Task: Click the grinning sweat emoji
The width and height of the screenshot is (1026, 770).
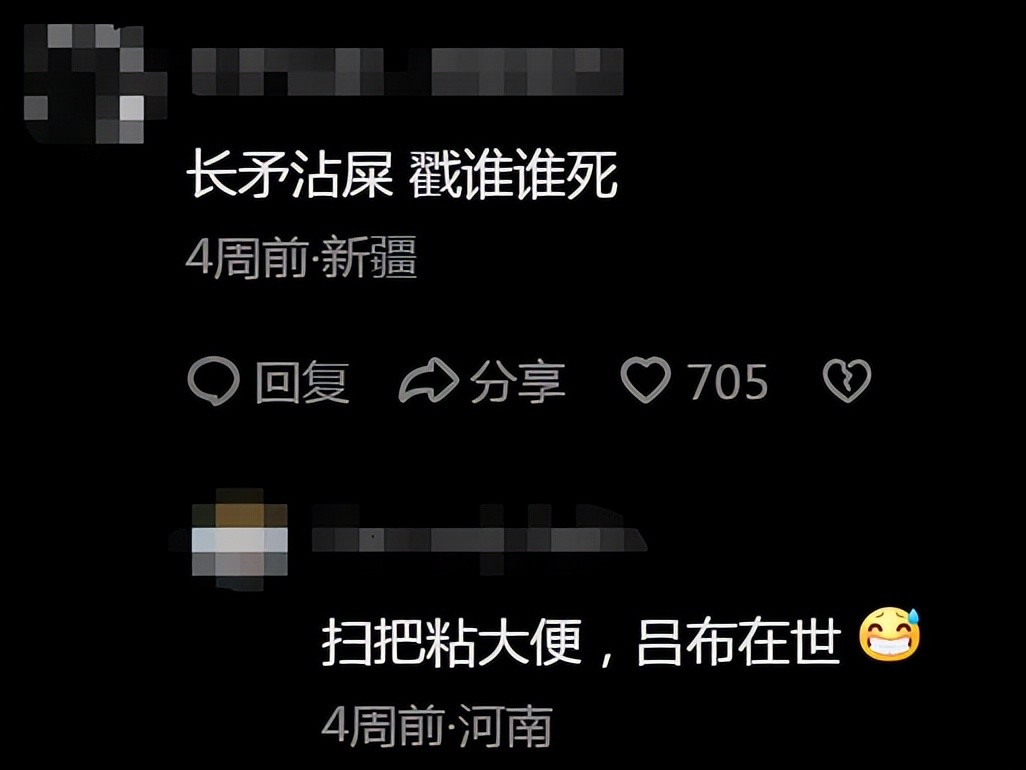Action: click(x=889, y=635)
